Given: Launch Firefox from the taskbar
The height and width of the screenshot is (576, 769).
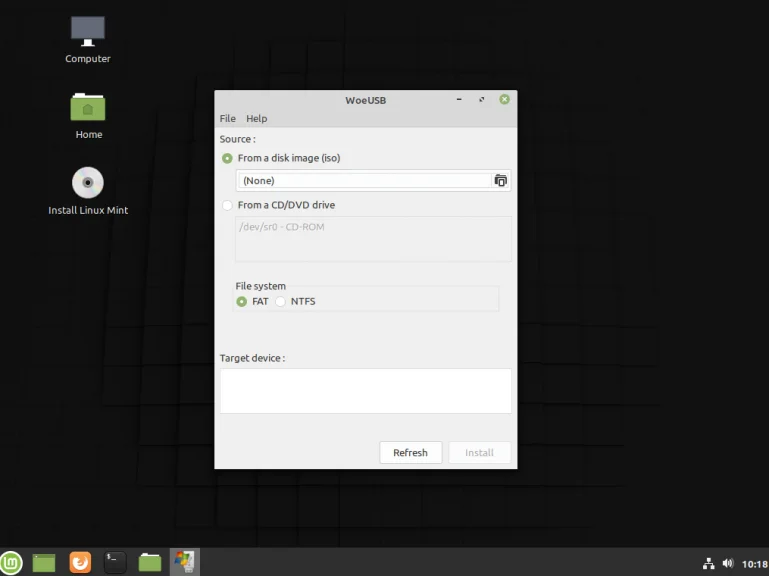Looking at the screenshot, I should tap(80, 563).
